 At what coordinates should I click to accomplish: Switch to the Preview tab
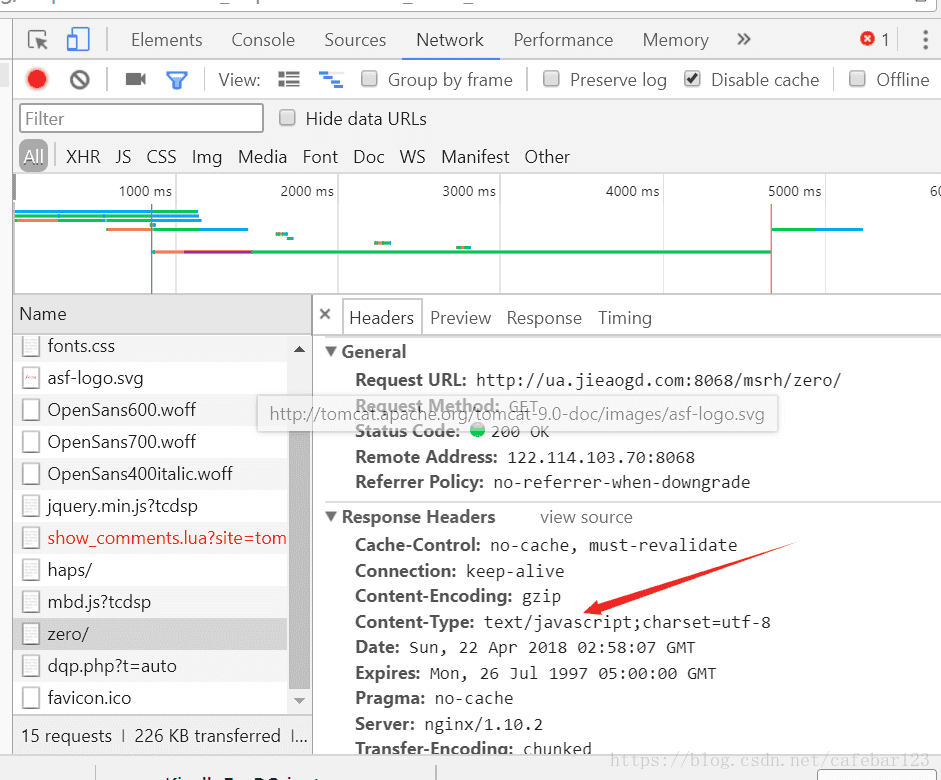[x=460, y=317]
